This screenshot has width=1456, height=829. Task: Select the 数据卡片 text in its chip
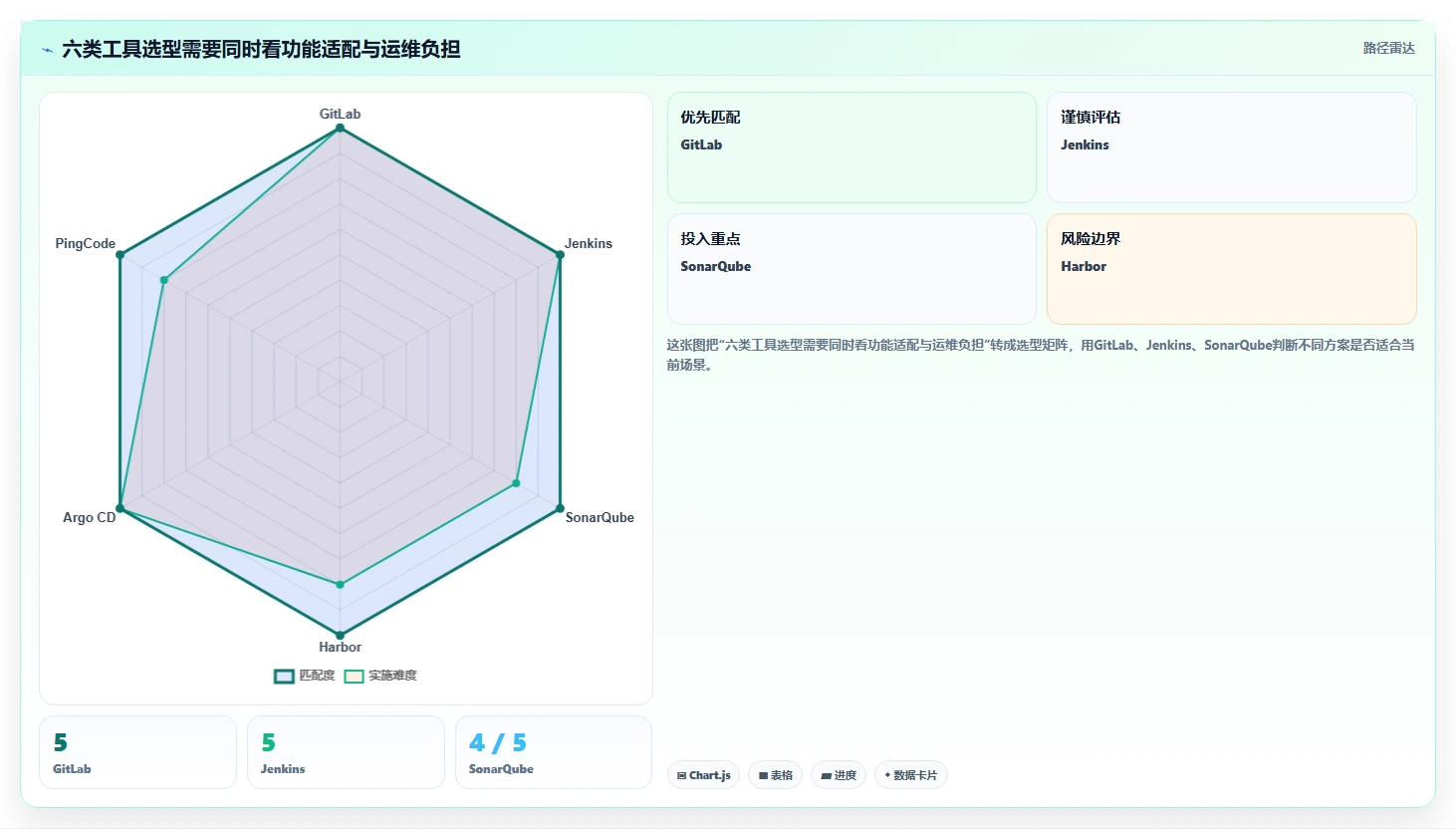point(915,775)
